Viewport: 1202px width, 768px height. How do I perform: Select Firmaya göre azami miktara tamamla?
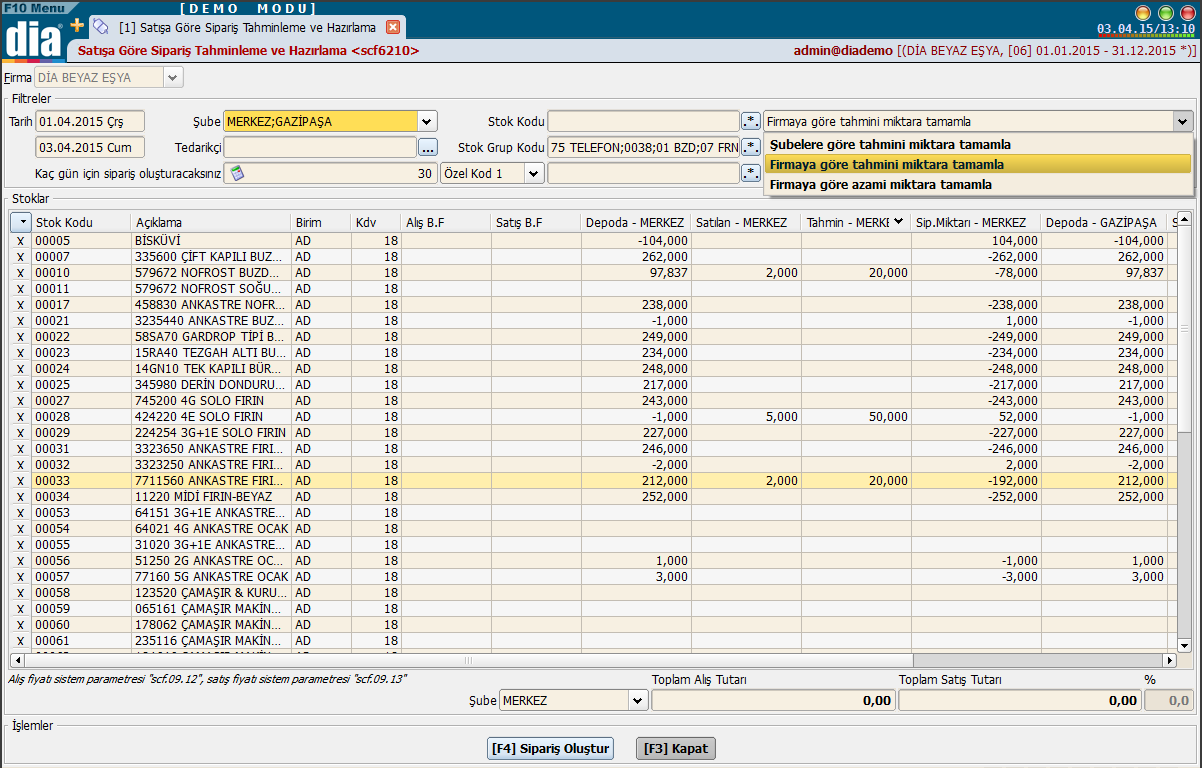(978, 184)
